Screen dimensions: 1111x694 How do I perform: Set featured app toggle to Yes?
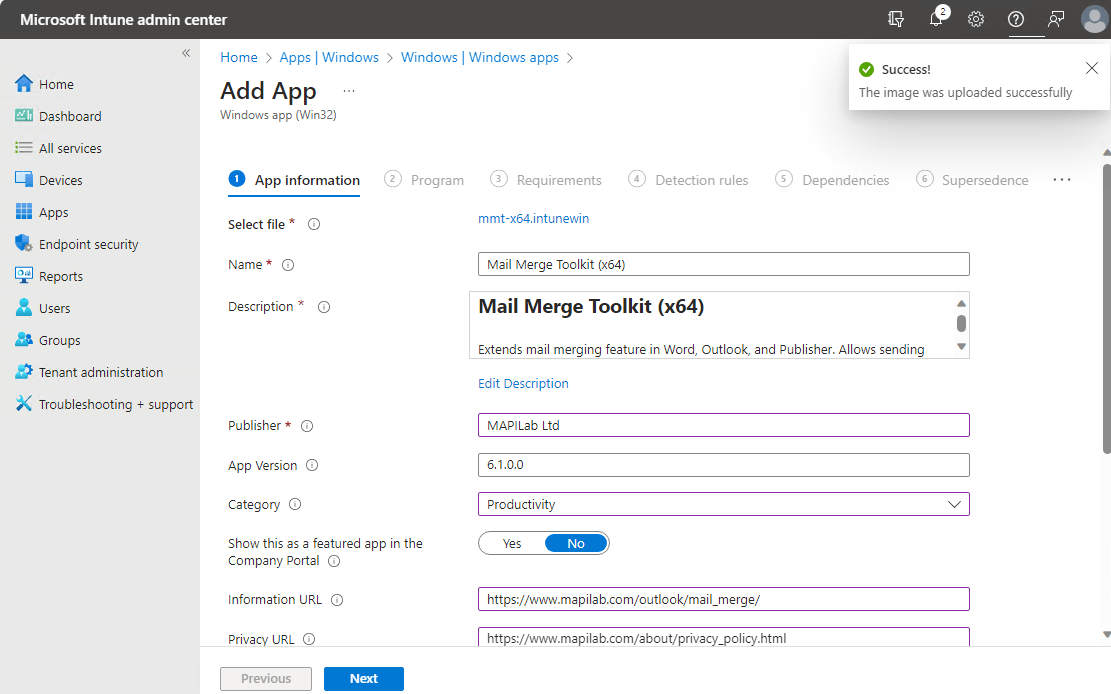click(512, 544)
